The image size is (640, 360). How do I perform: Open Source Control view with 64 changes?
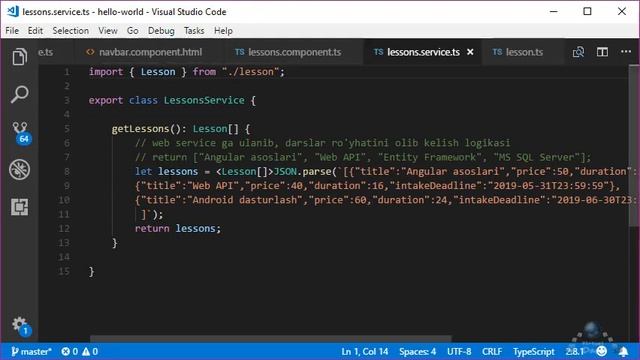pos(20,132)
